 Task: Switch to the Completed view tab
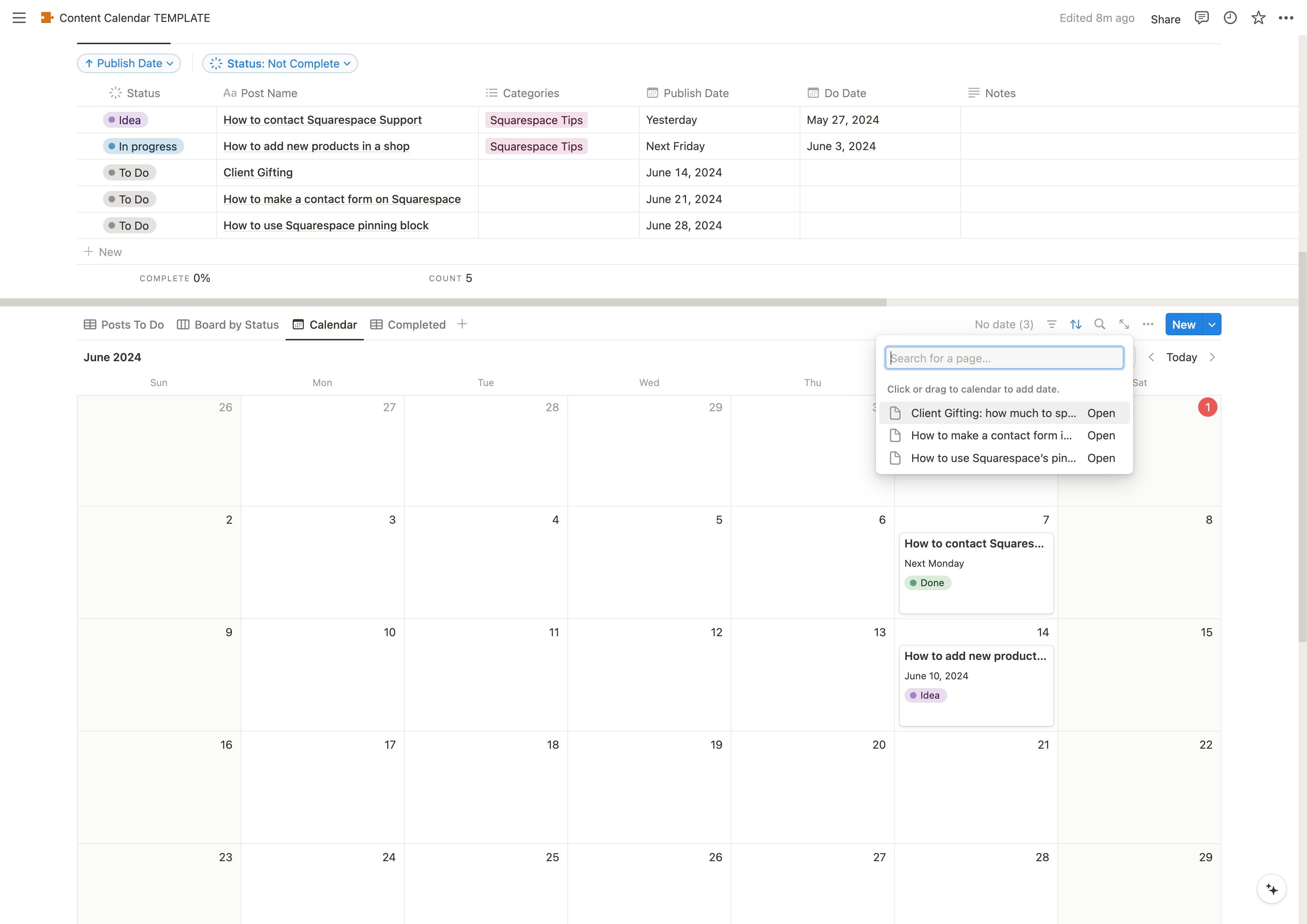(408, 325)
